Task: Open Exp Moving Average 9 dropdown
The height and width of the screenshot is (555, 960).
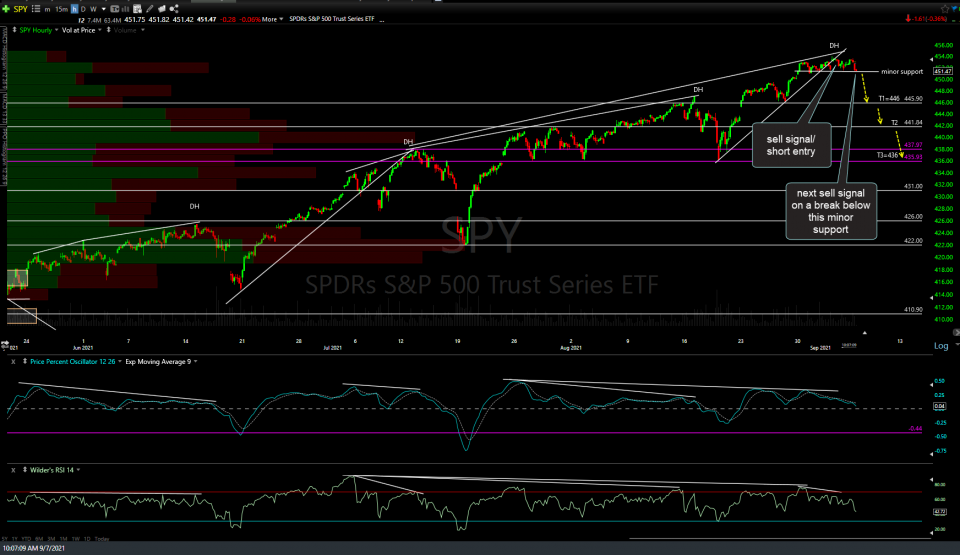Action: coord(195,362)
